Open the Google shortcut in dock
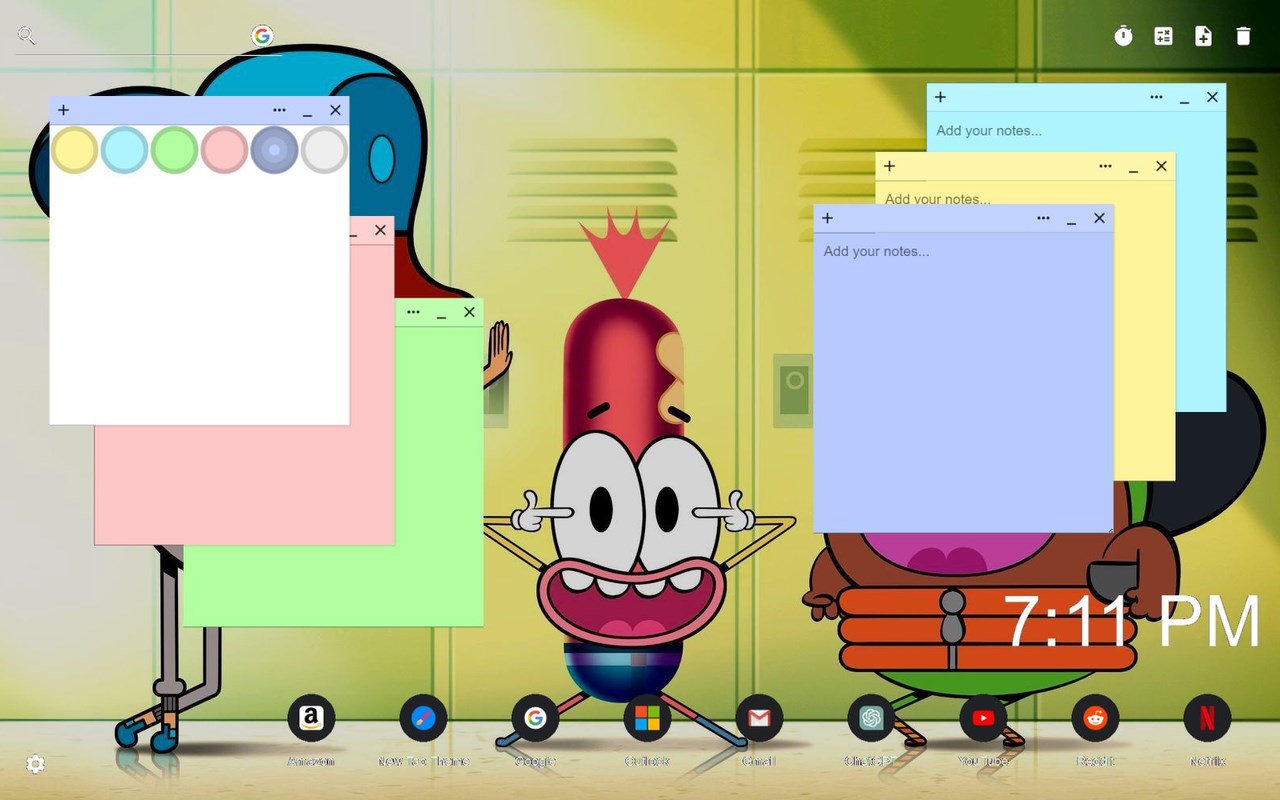The image size is (1280, 800). click(x=535, y=718)
